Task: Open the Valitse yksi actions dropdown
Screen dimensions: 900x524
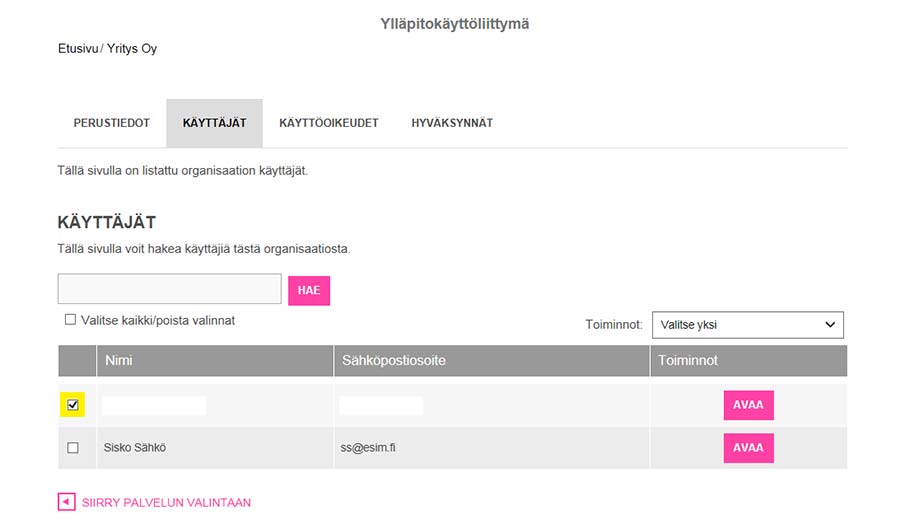Action: (748, 325)
